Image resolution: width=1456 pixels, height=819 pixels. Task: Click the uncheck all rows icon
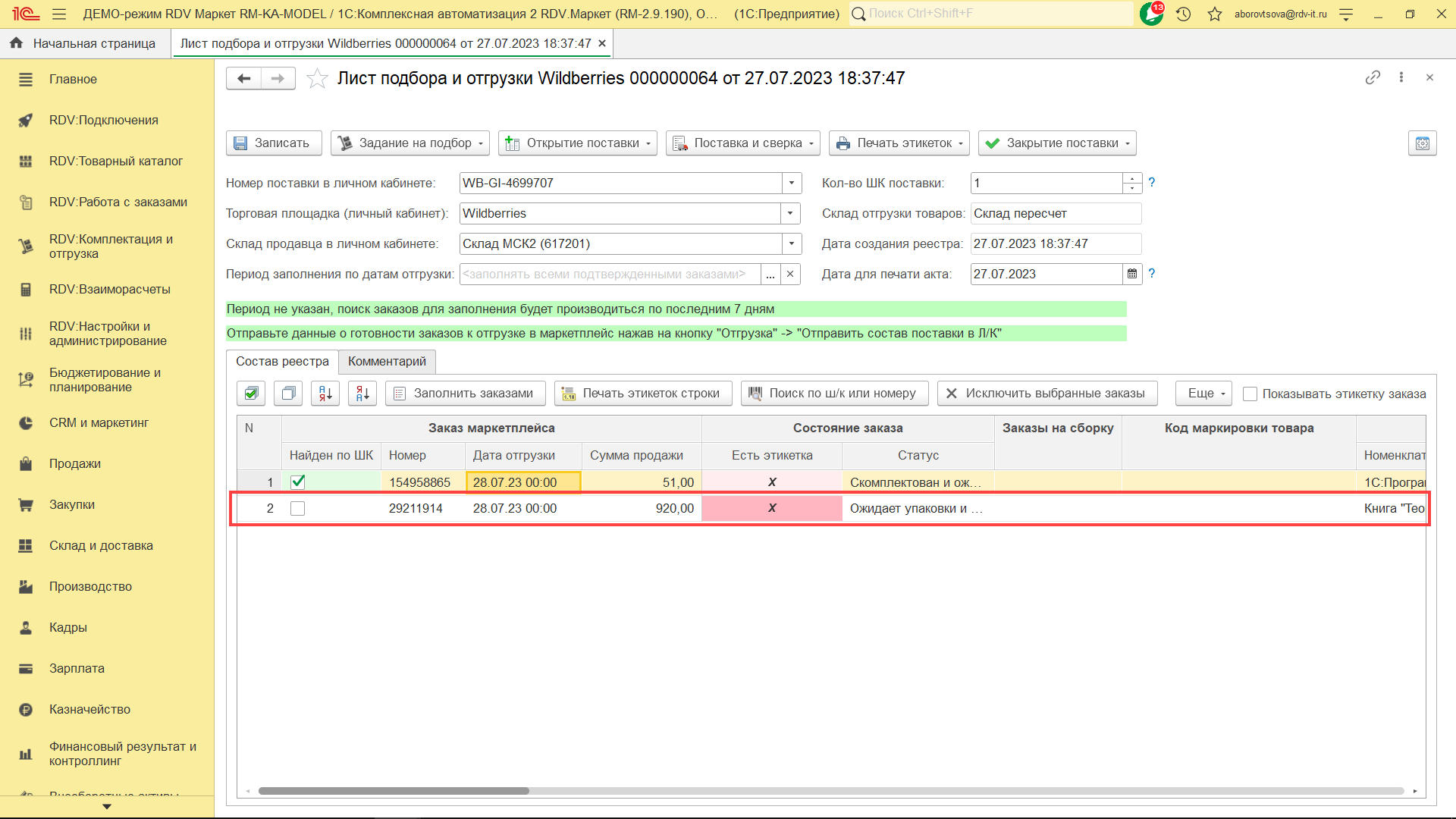click(x=288, y=393)
